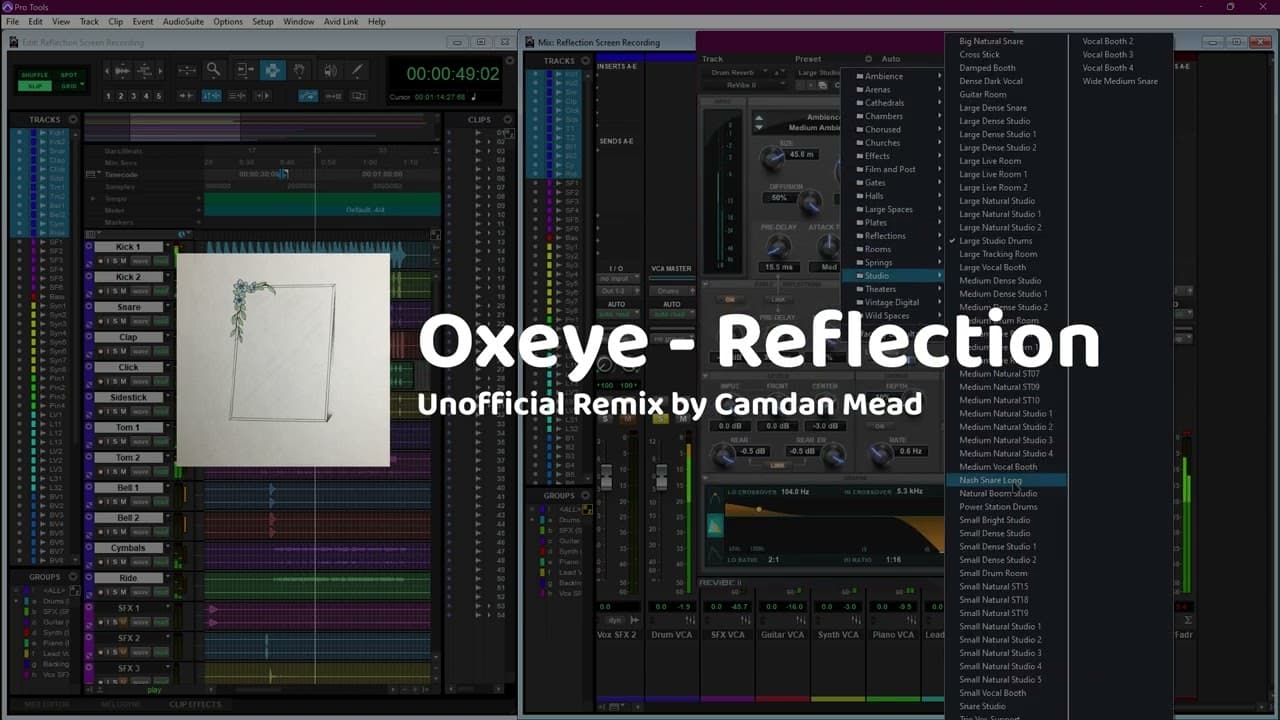
Task: Open the Cathedrals preset folder
Action: click(892, 103)
